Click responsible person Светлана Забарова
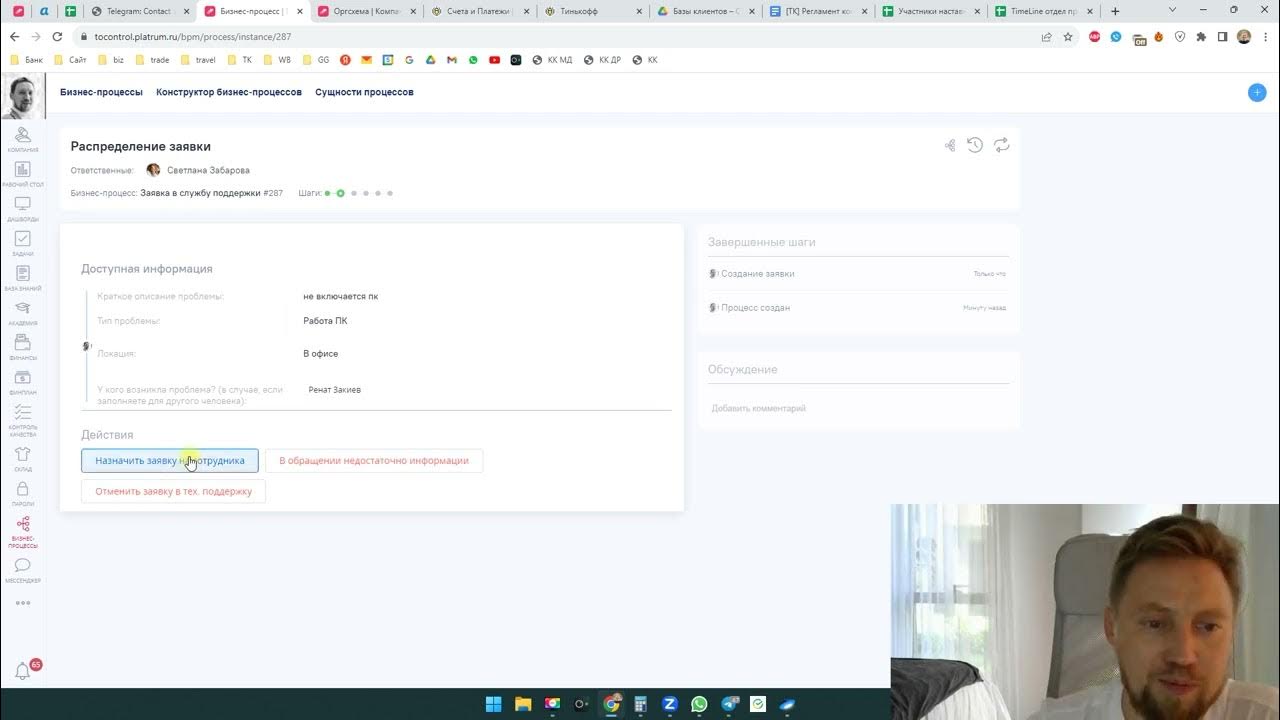Image resolution: width=1280 pixels, height=720 pixels. click(208, 170)
